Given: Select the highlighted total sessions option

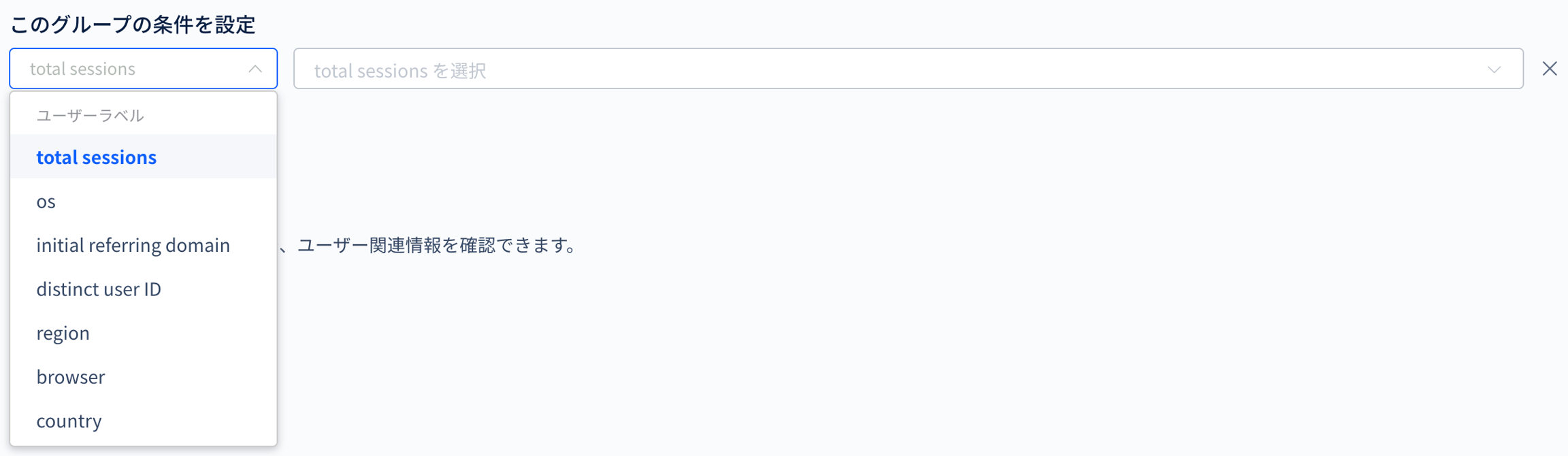Looking at the screenshot, I should pyautogui.click(x=97, y=157).
